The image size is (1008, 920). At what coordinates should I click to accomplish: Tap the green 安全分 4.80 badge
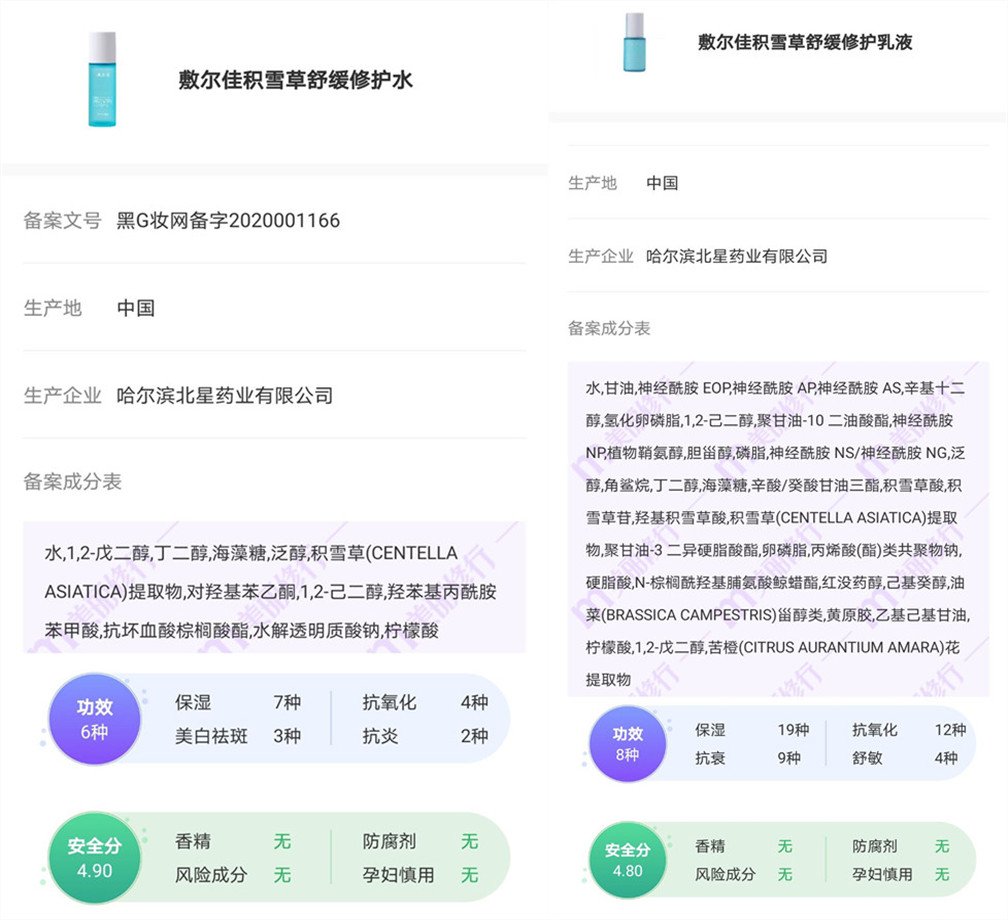pos(627,860)
